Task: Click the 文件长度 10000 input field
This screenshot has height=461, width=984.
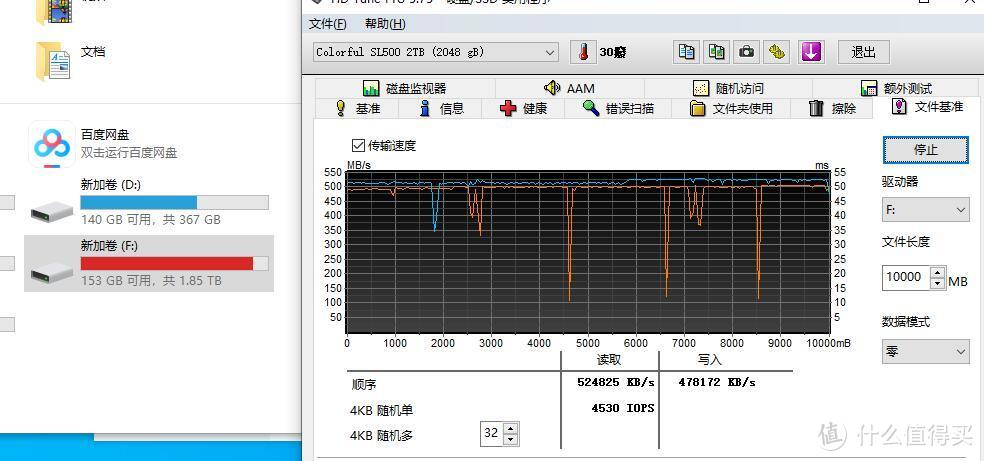Action: [x=906, y=277]
